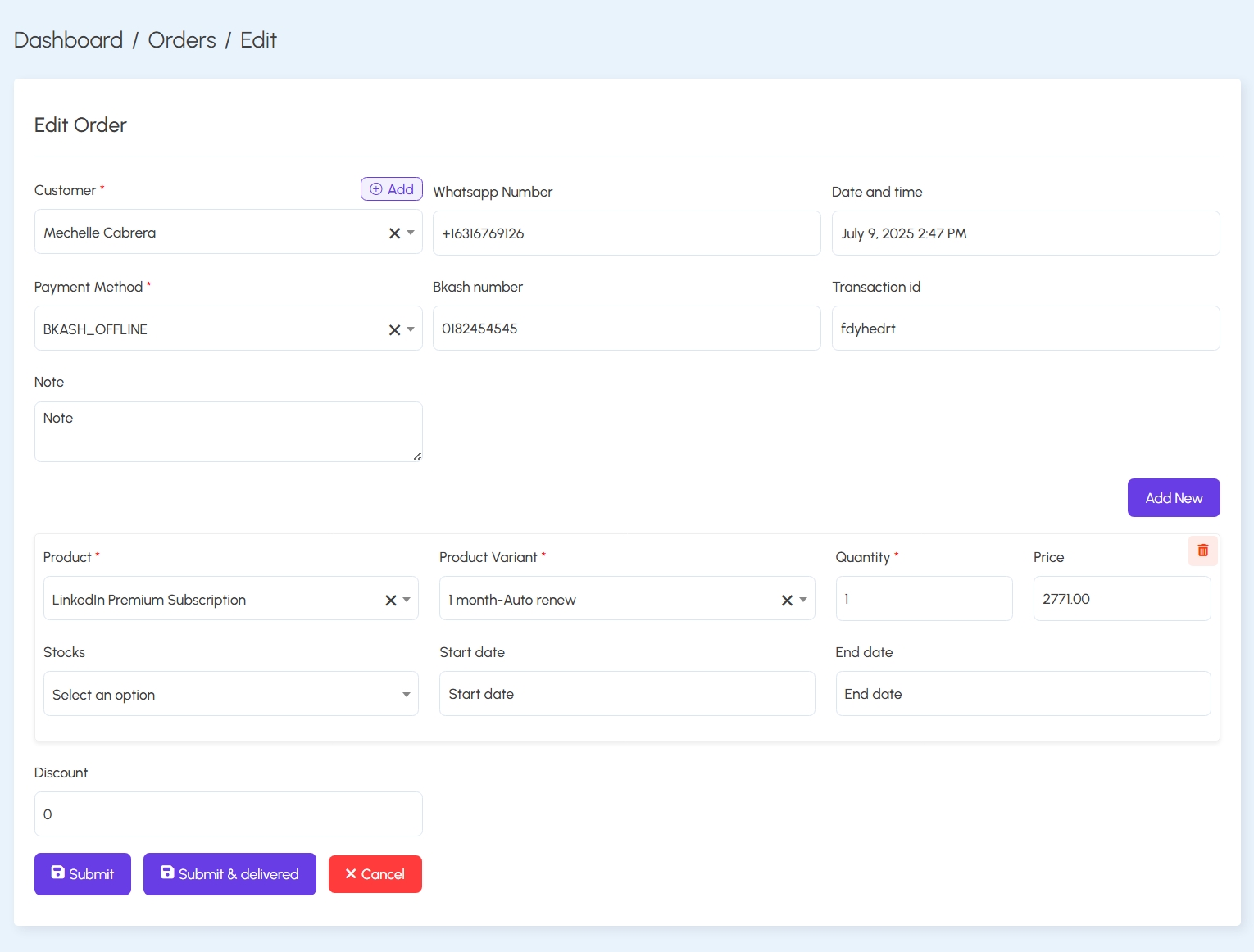Open the Product Variant dropdown arrow
This screenshot has height=952, width=1254.
tap(803, 600)
